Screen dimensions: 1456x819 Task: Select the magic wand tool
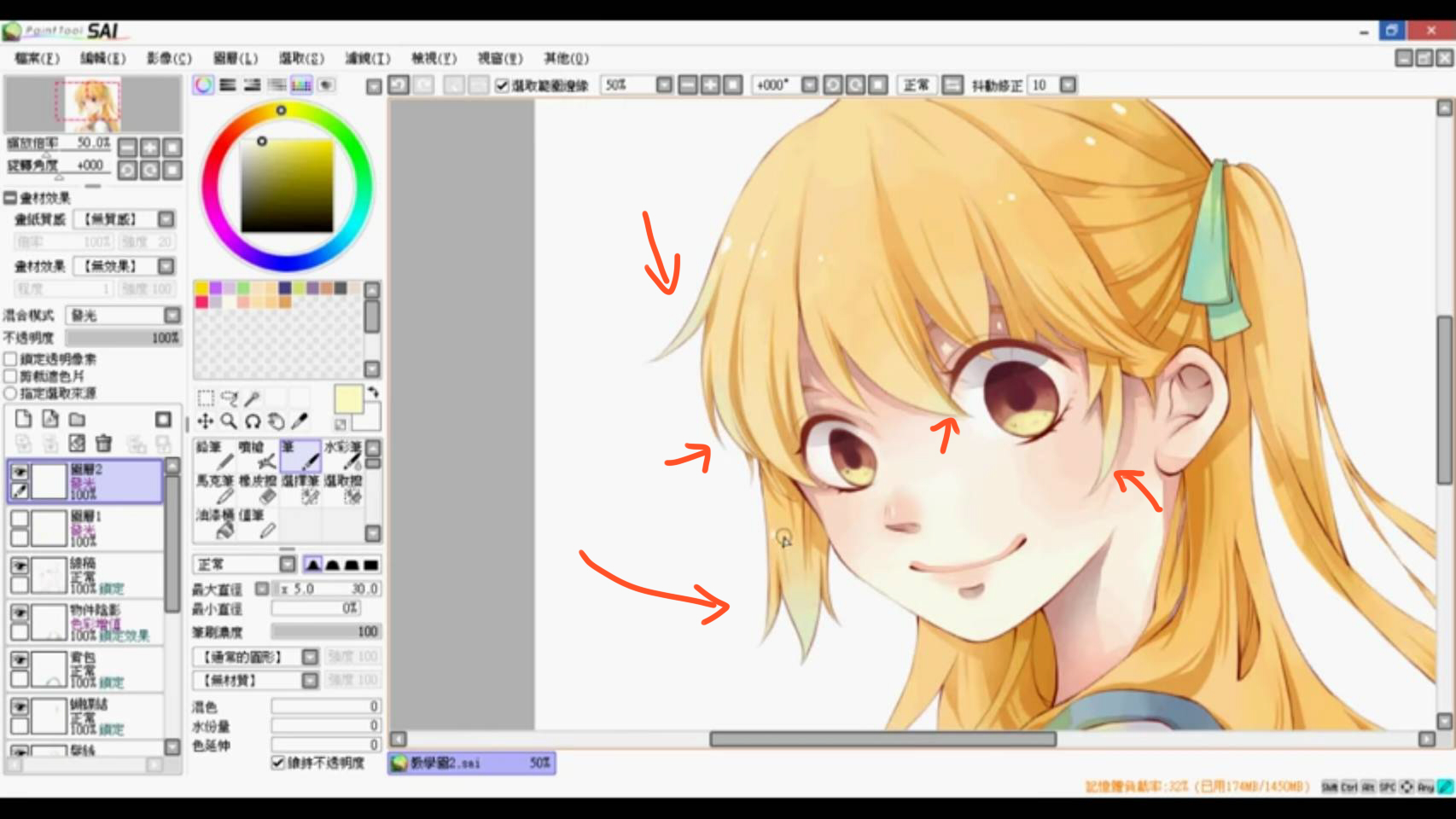click(x=252, y=398)
